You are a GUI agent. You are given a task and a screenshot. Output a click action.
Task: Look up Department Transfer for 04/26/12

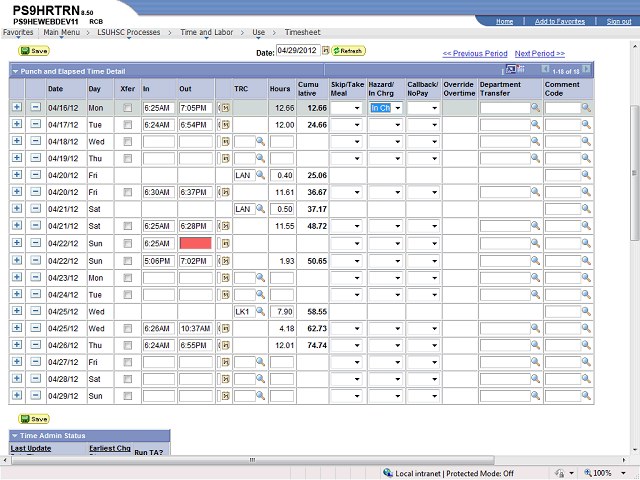[x=536, y=345]
